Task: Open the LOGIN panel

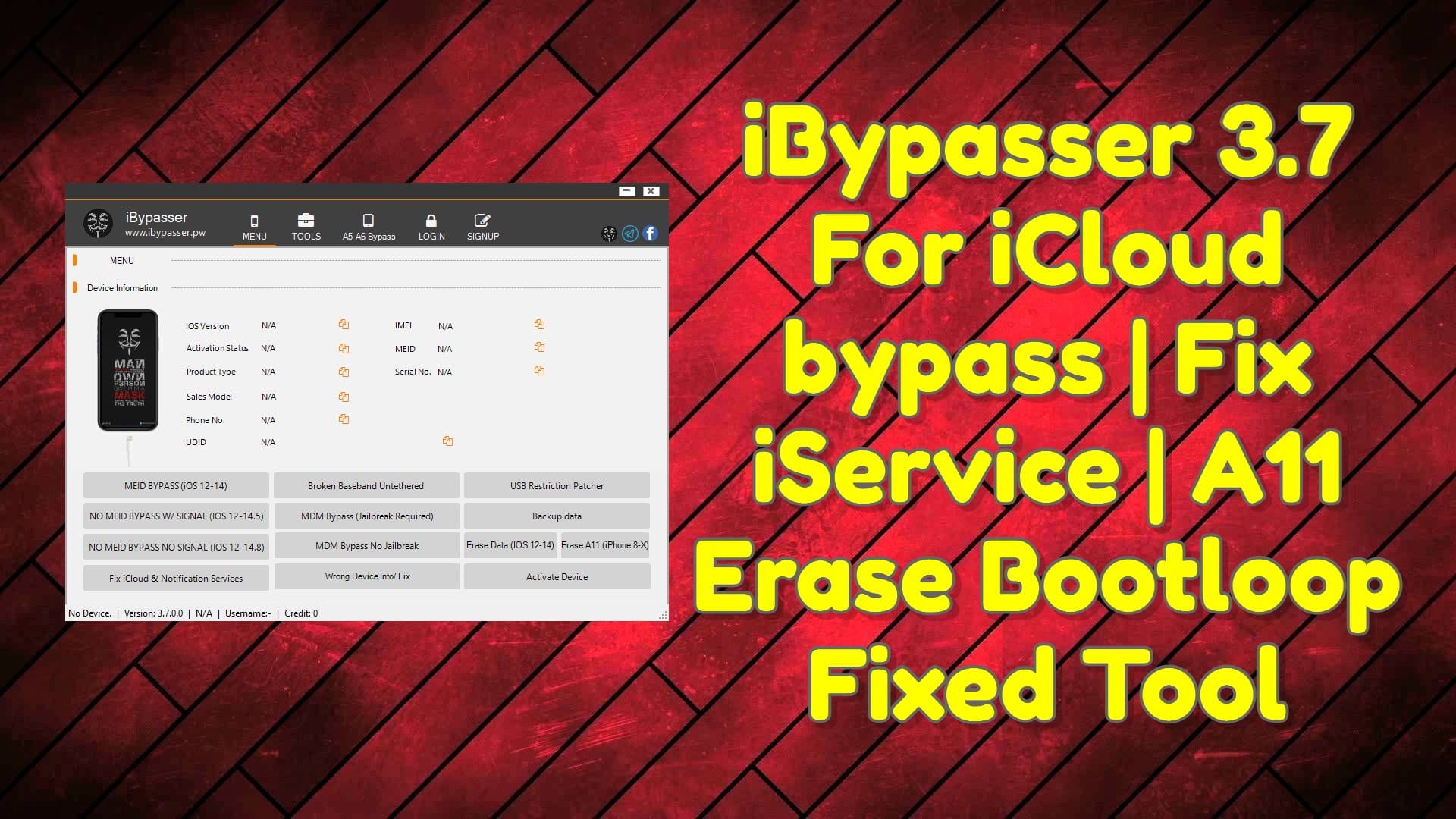Action: coord(430,227)
